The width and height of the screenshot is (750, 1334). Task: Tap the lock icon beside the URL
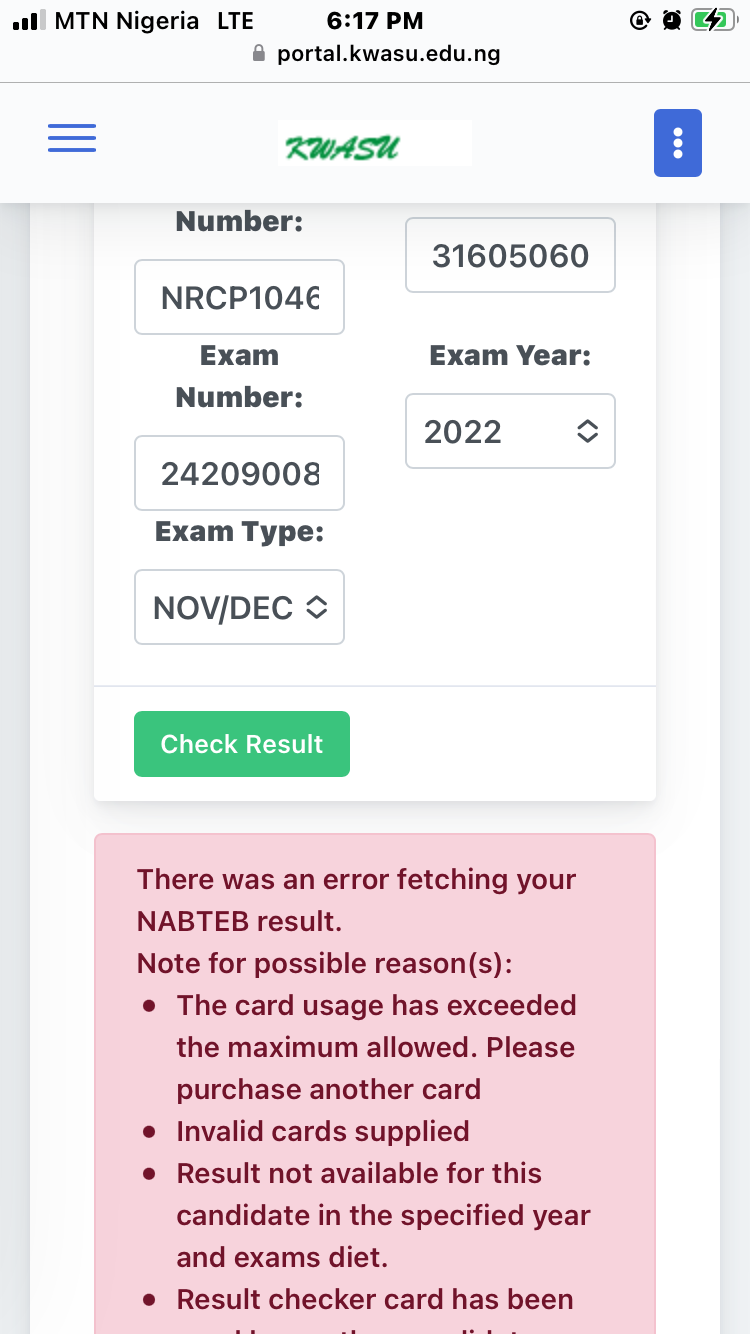click(x=260, y=54)
